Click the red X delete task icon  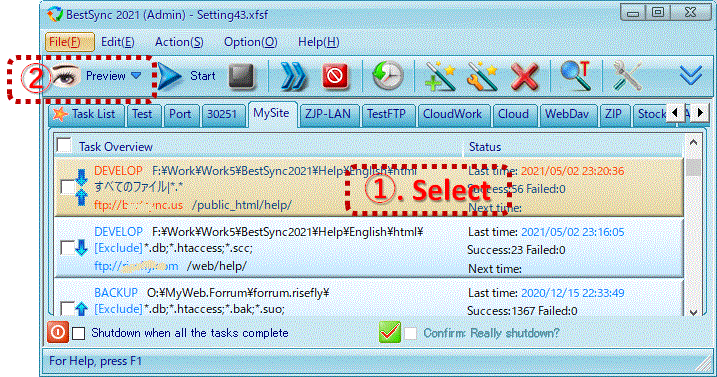coord(524,76)
